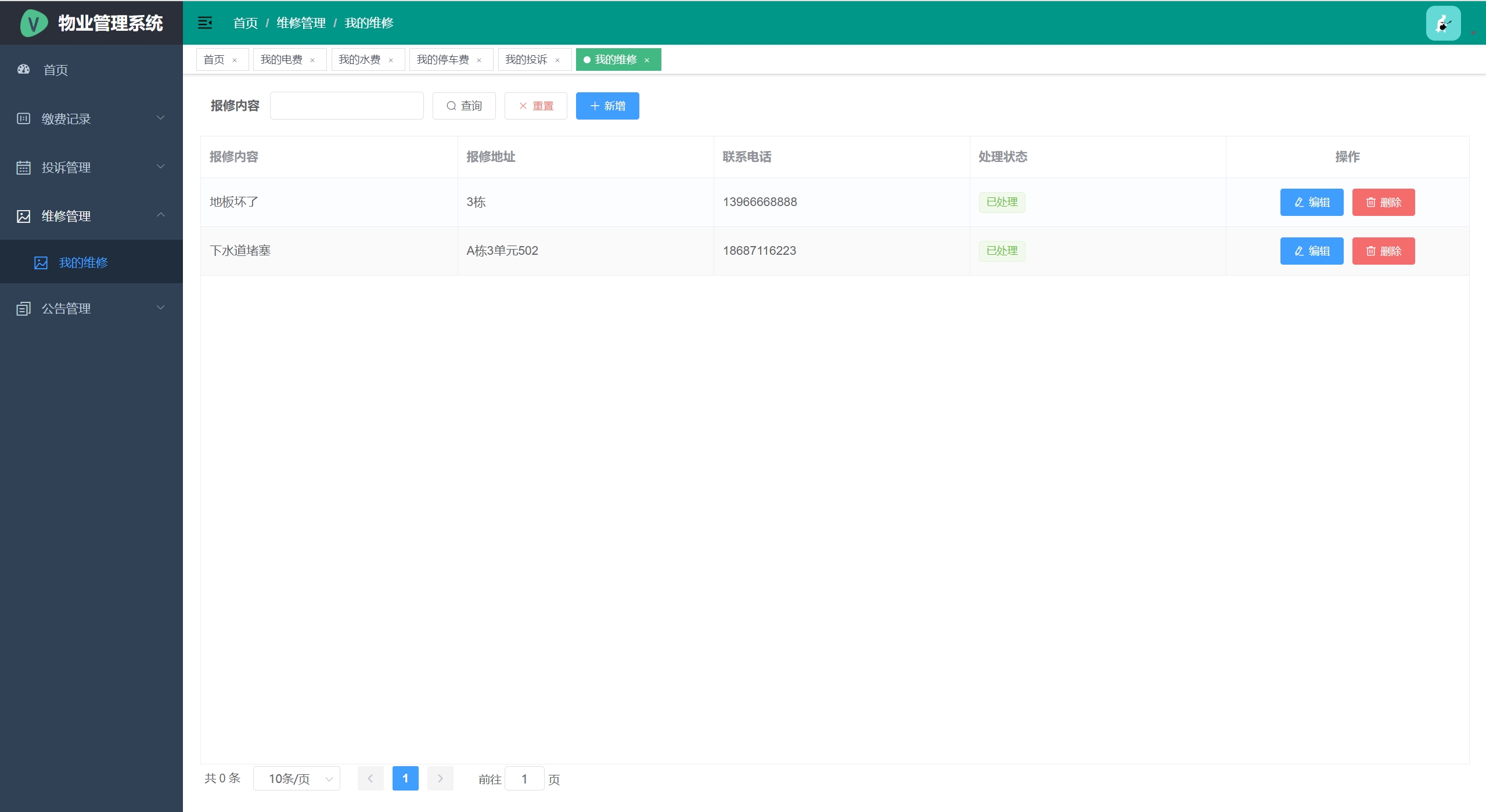Click the 公告管理 document icon
Screen dimensions: 1486x812
coord(23,309)
